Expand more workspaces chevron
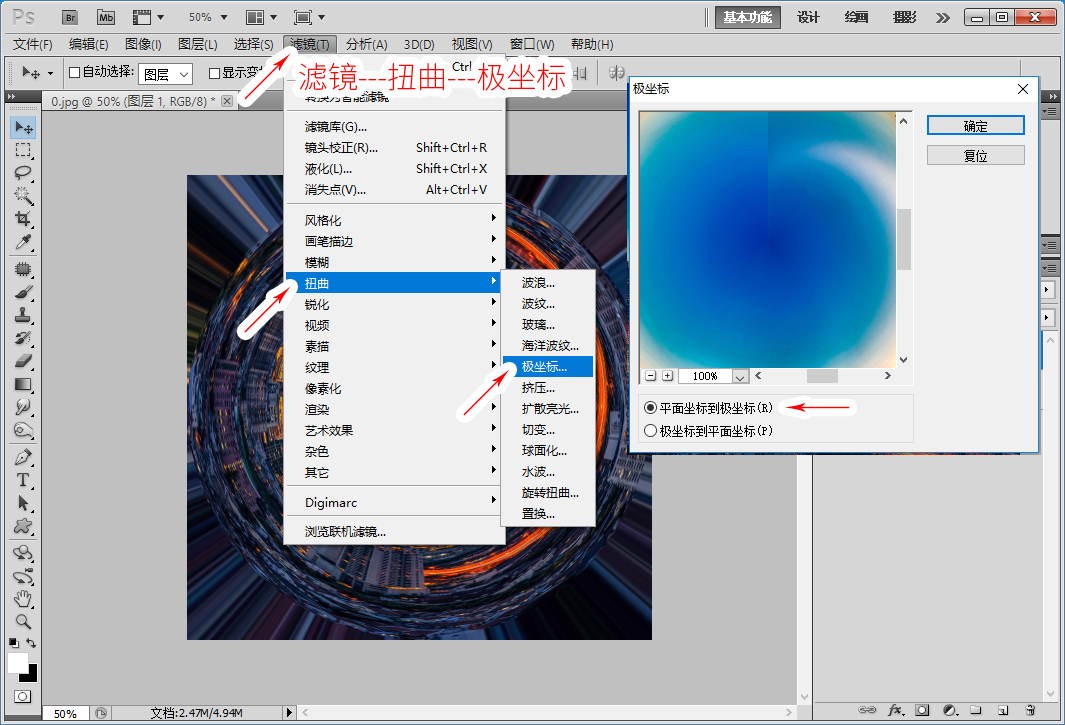The width and height of the screenshot is (1065, 725). point(943,18)
